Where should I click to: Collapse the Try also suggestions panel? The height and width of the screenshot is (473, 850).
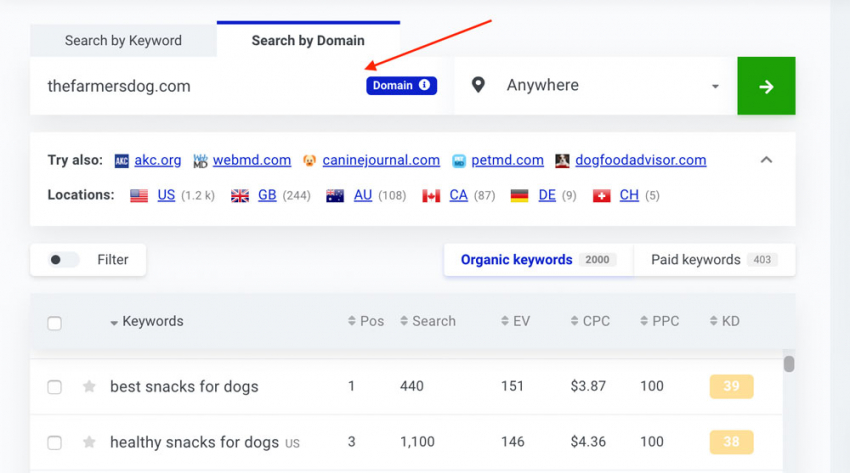coord(766,160)
